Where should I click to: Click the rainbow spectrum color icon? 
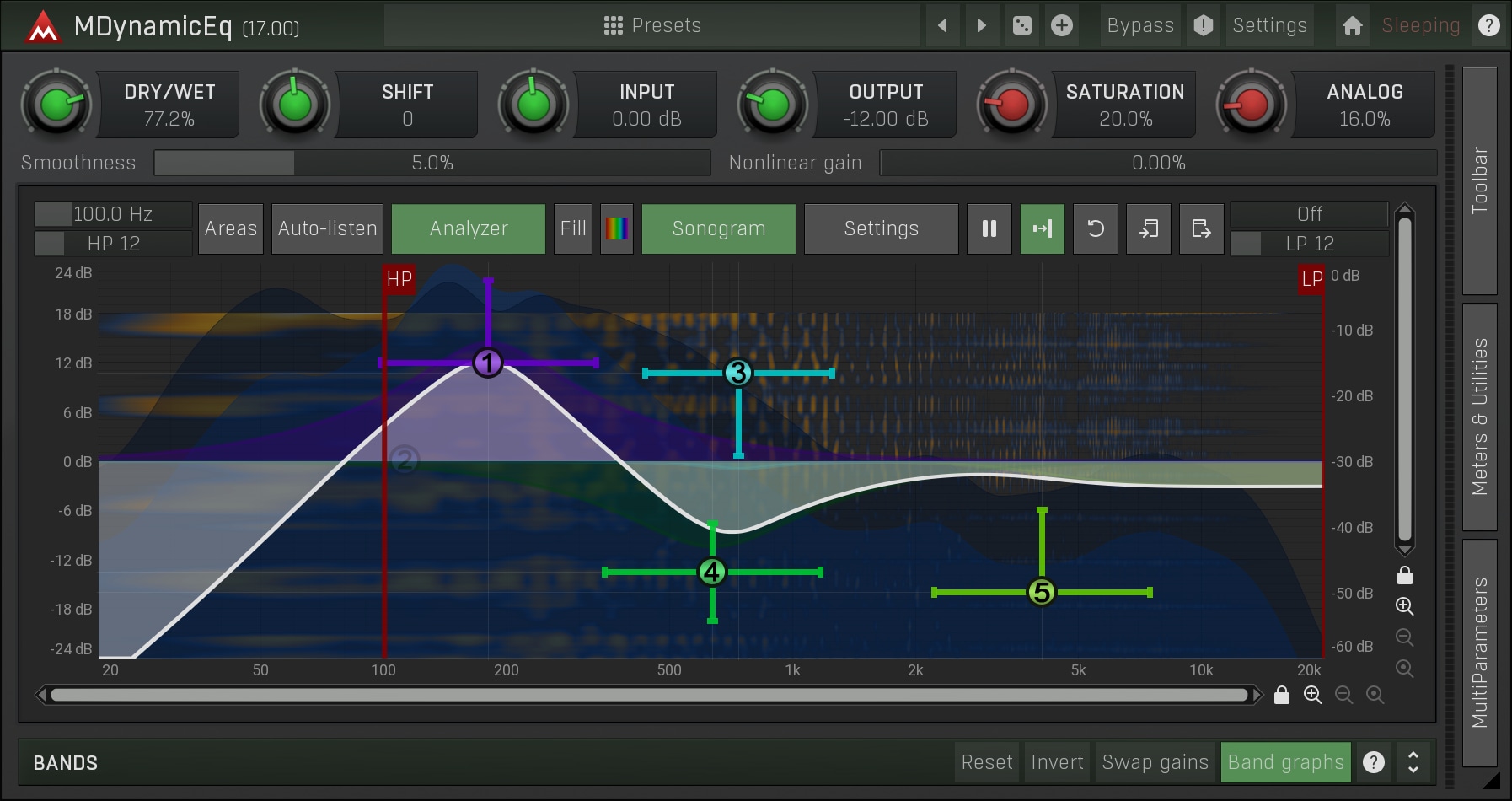coord(617,228)
